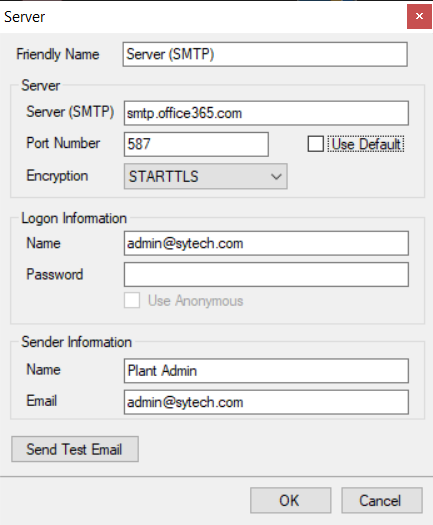The height and width of the screenshot is (525, 433).
Task: Click the Port Number label
Action: click(x=63, y=143)
